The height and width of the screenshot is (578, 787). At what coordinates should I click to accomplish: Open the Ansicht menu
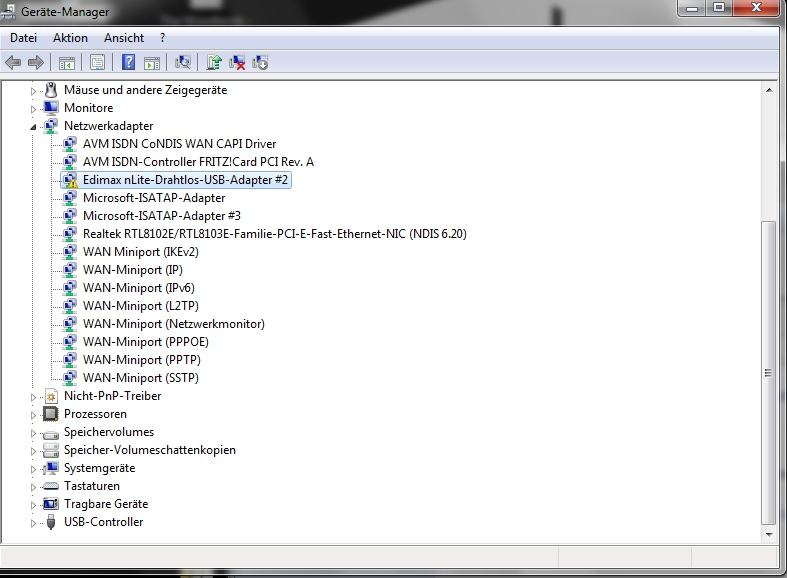(x=124, y=38)
